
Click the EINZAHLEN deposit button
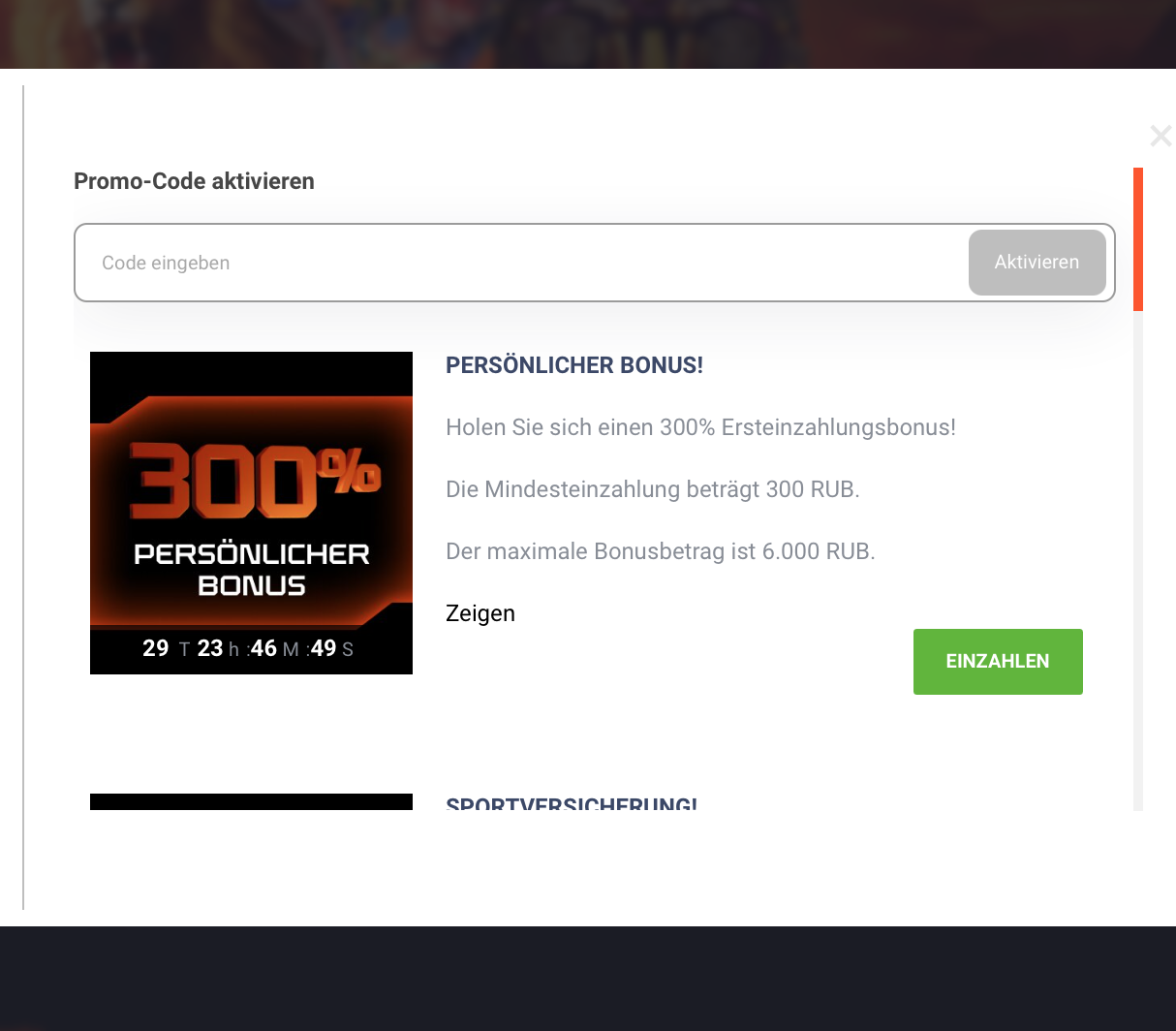coord(997,662)
